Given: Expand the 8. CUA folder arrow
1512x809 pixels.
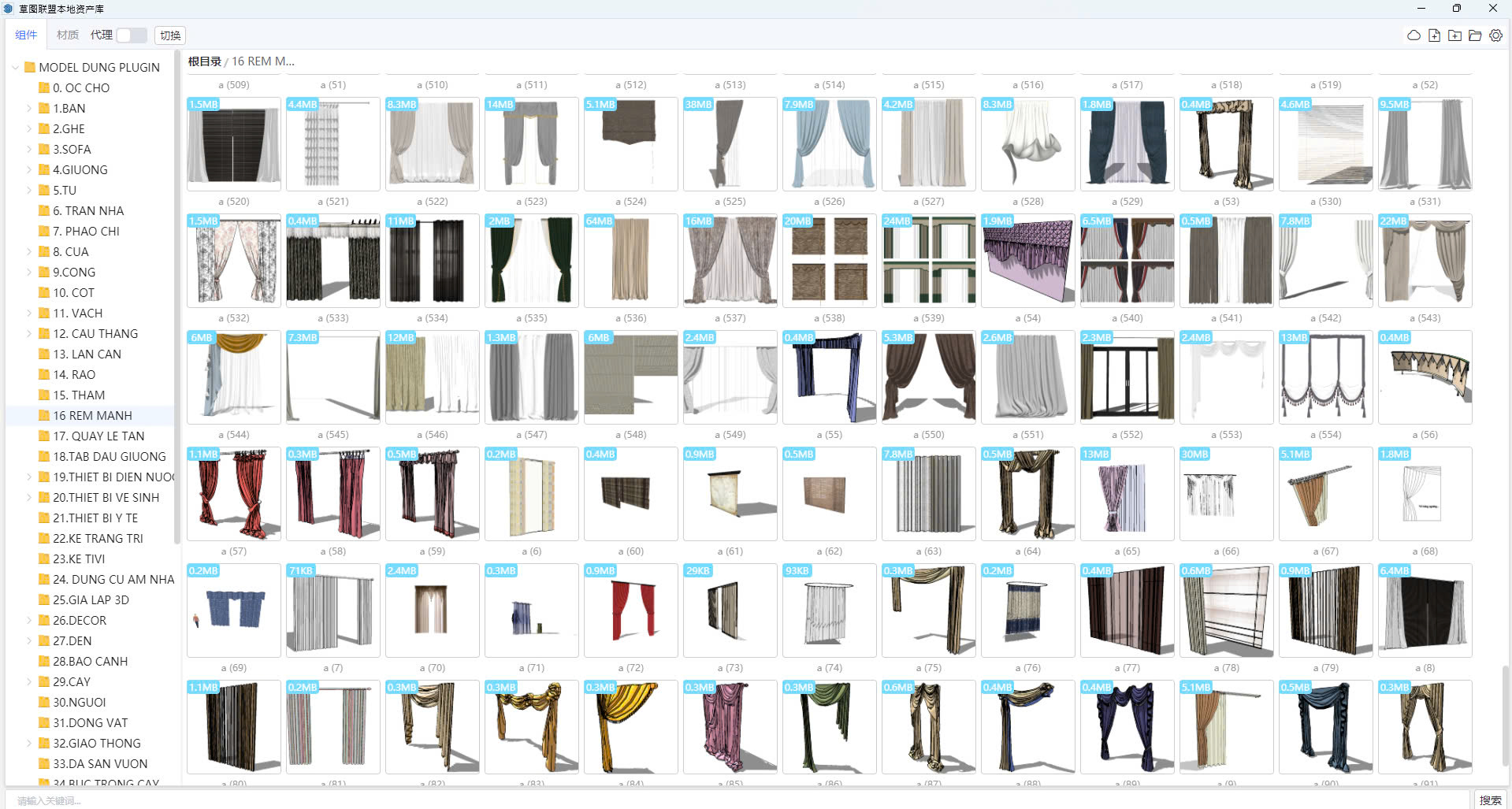Looking at the screenshot, I should coord(29,251).
